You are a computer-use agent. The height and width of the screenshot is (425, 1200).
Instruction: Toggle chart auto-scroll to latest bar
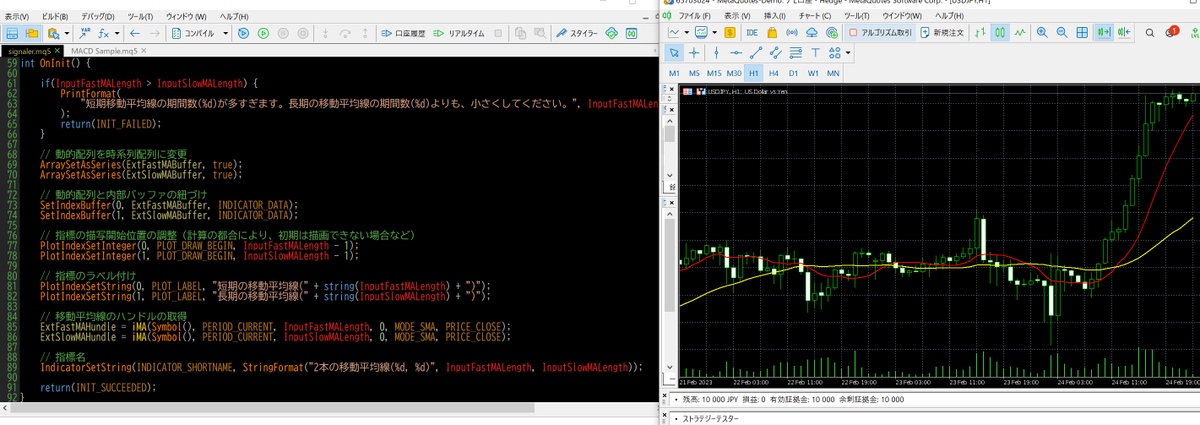[x=1104, y=33]
